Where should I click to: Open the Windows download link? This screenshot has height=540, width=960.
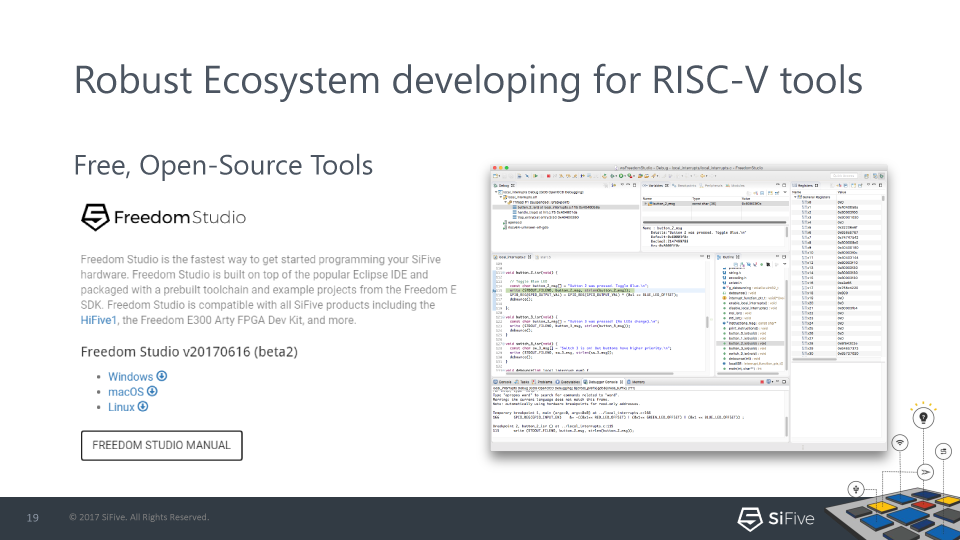[130, 376]
